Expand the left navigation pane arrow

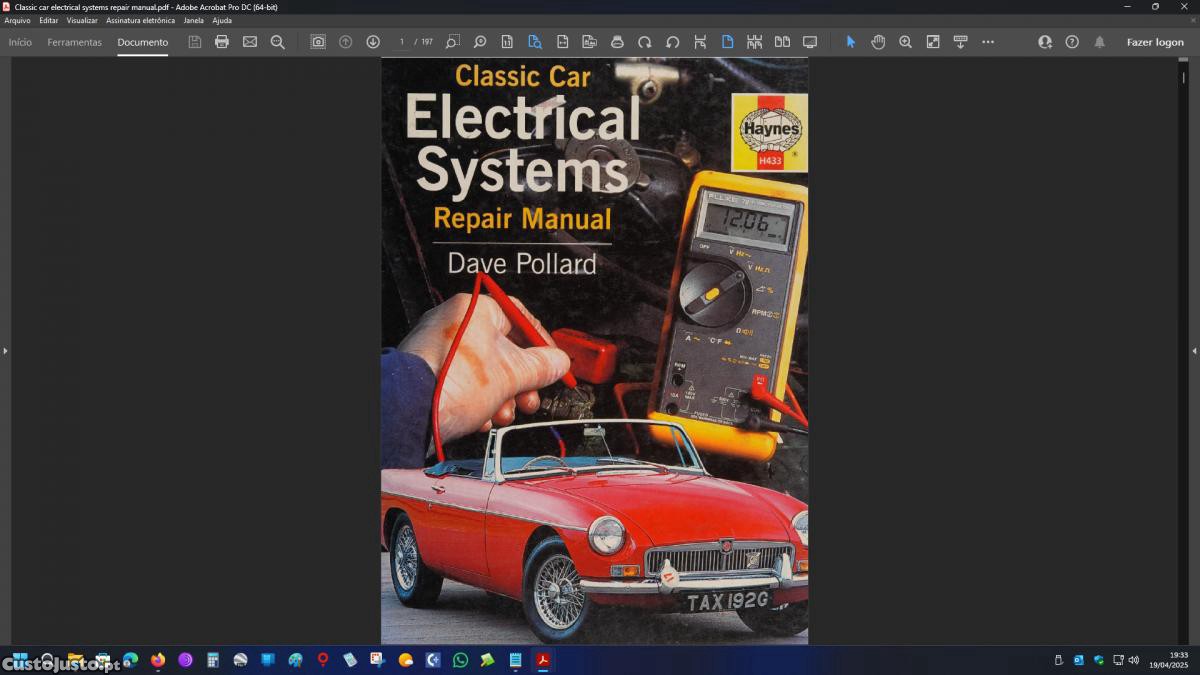coord(5,351)
